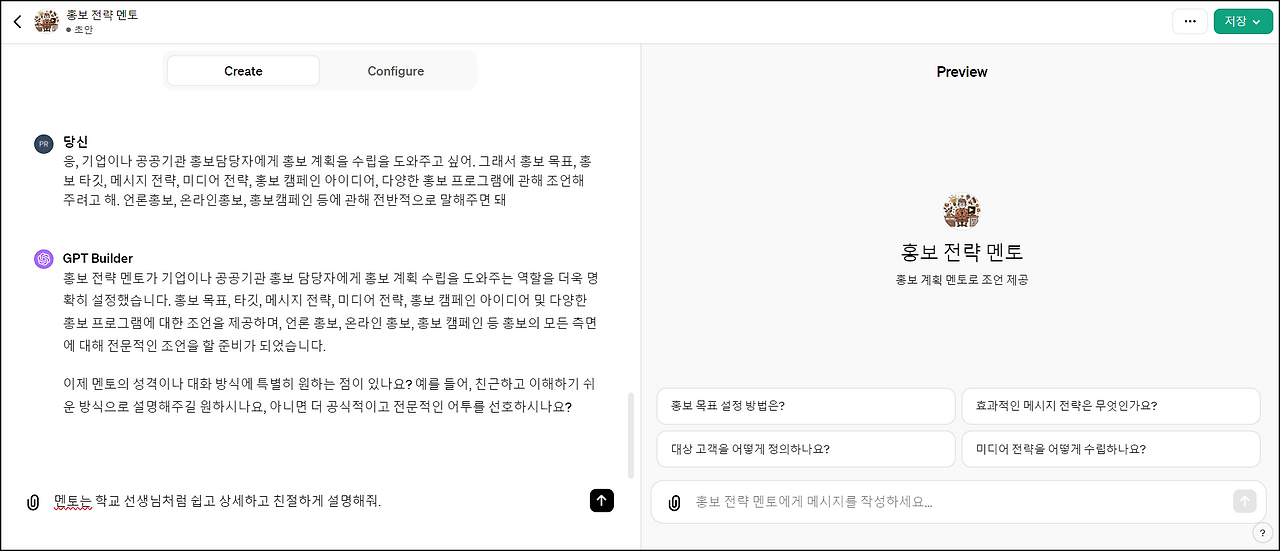Image resolution: width=1280 pixels, height=551 pixels.
Task: Open help with the question mark icon
Action: 1262,533
